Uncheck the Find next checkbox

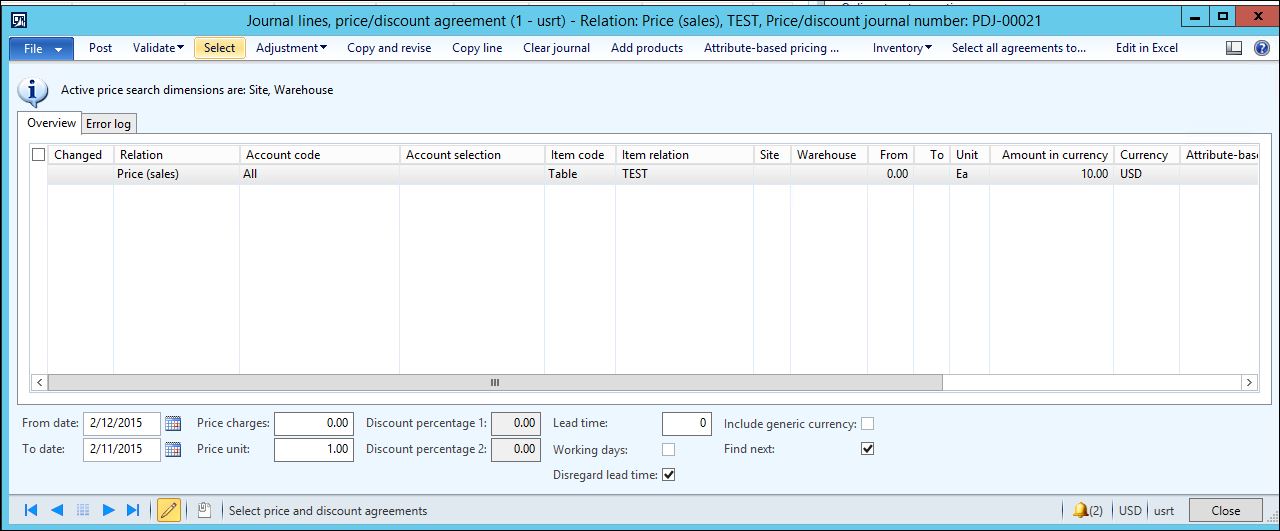[x=867, y=449]
